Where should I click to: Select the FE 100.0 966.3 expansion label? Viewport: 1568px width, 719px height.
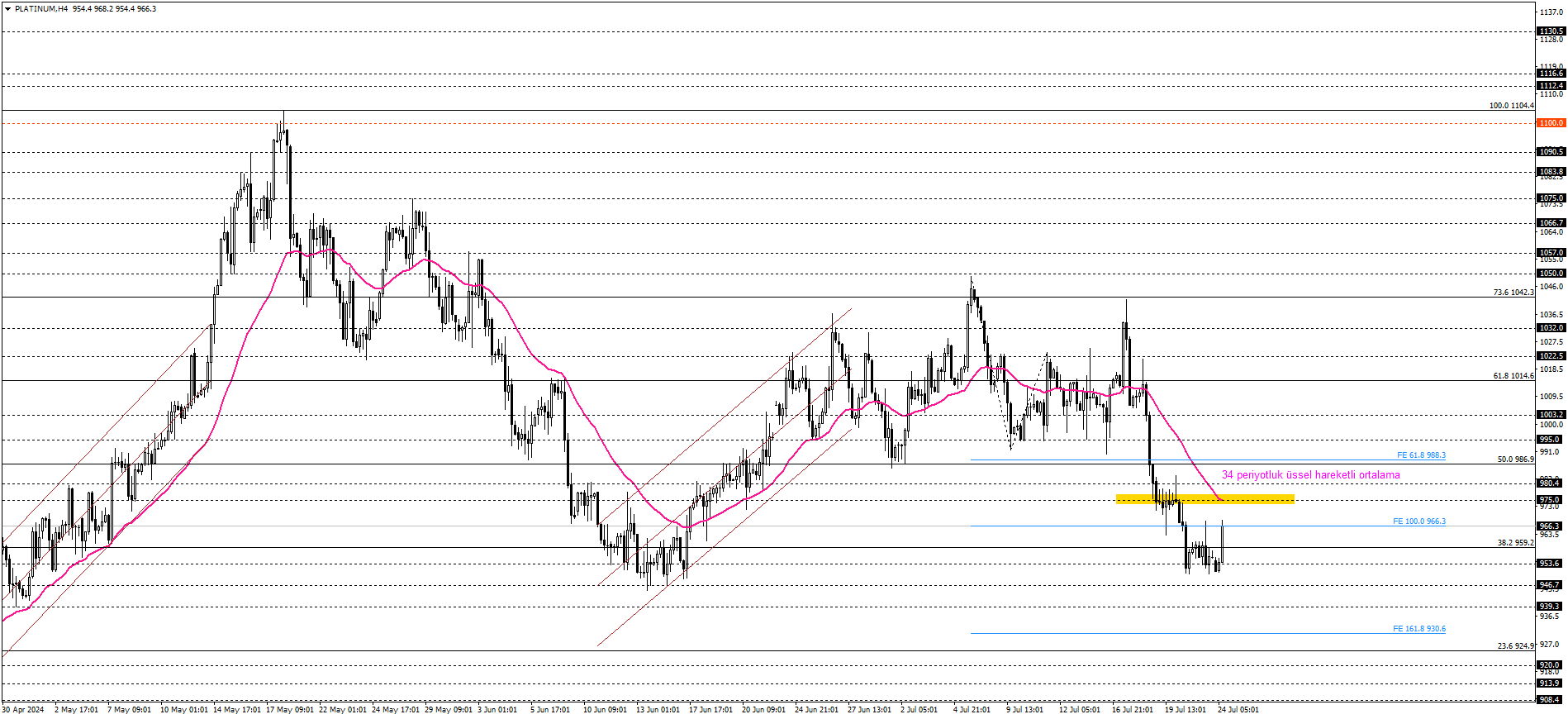(1419, 521)
